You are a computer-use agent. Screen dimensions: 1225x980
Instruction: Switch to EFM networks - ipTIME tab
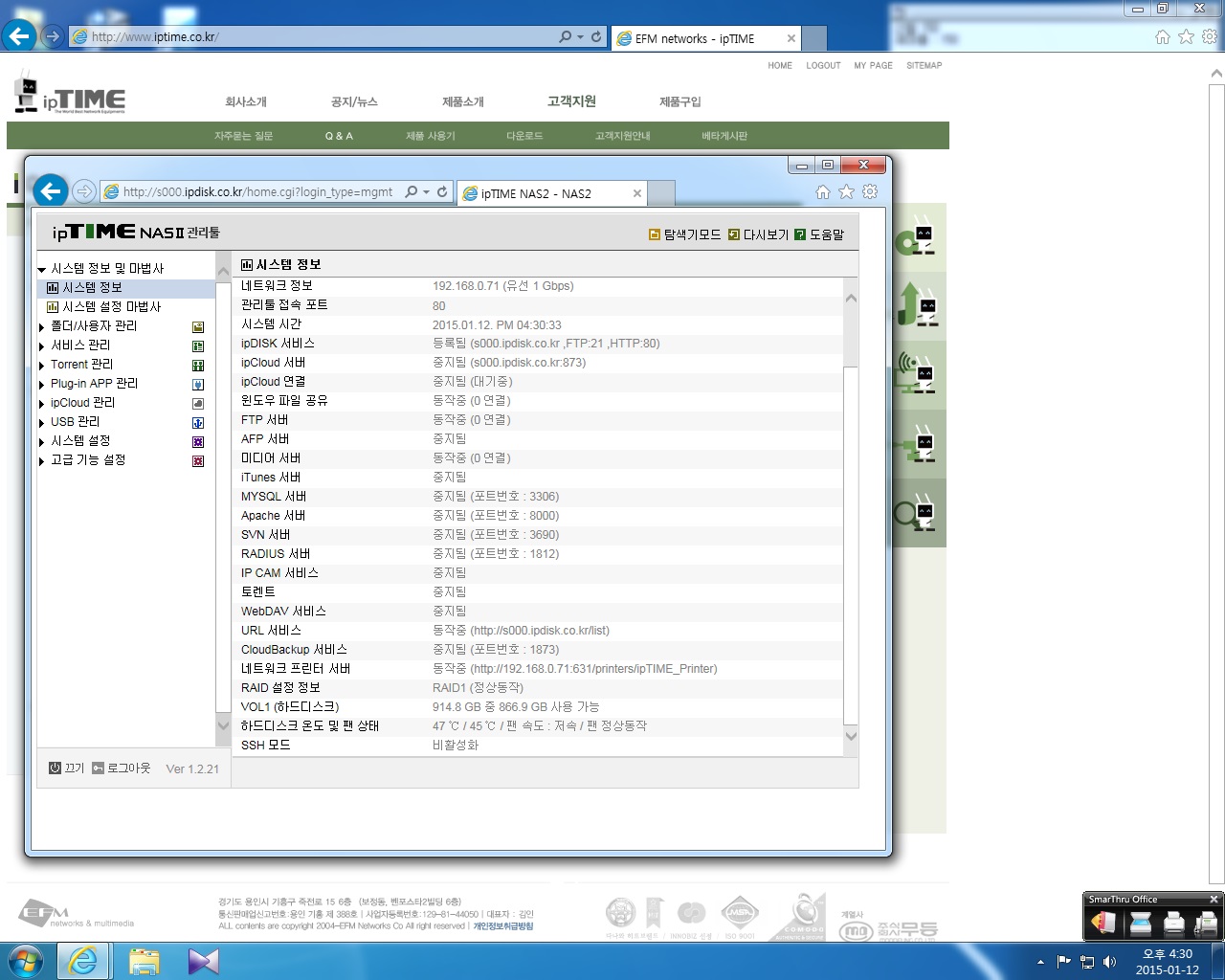pos(706,38)
